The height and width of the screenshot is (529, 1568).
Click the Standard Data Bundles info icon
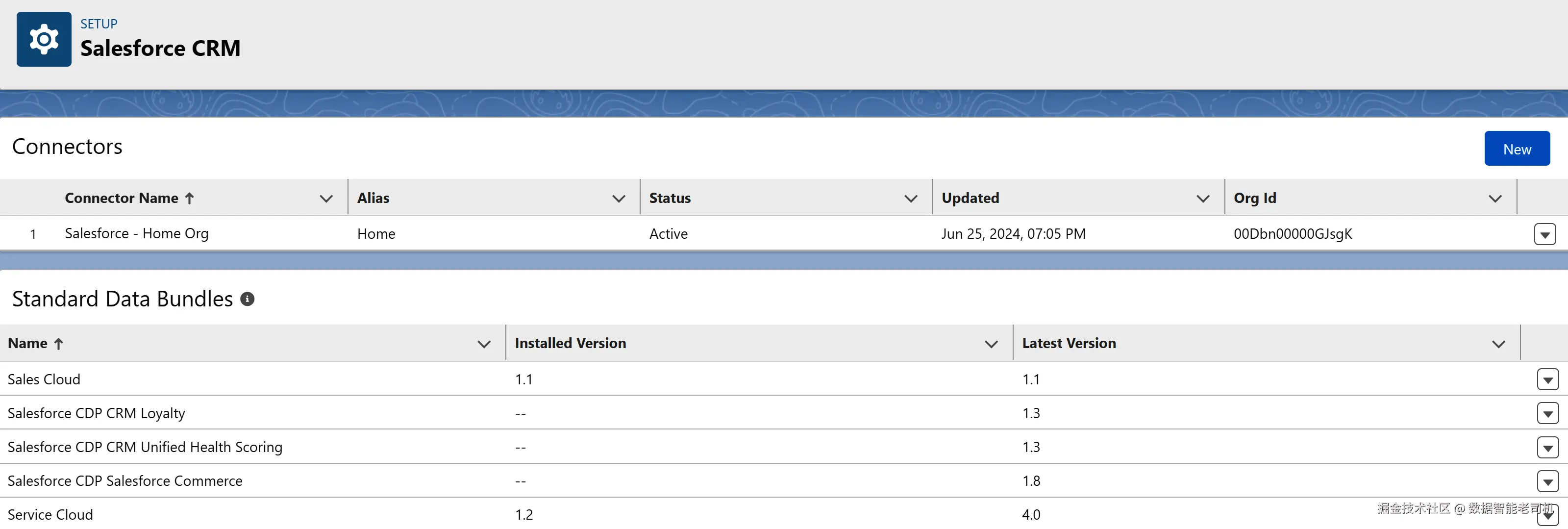[x=247, y=299]
